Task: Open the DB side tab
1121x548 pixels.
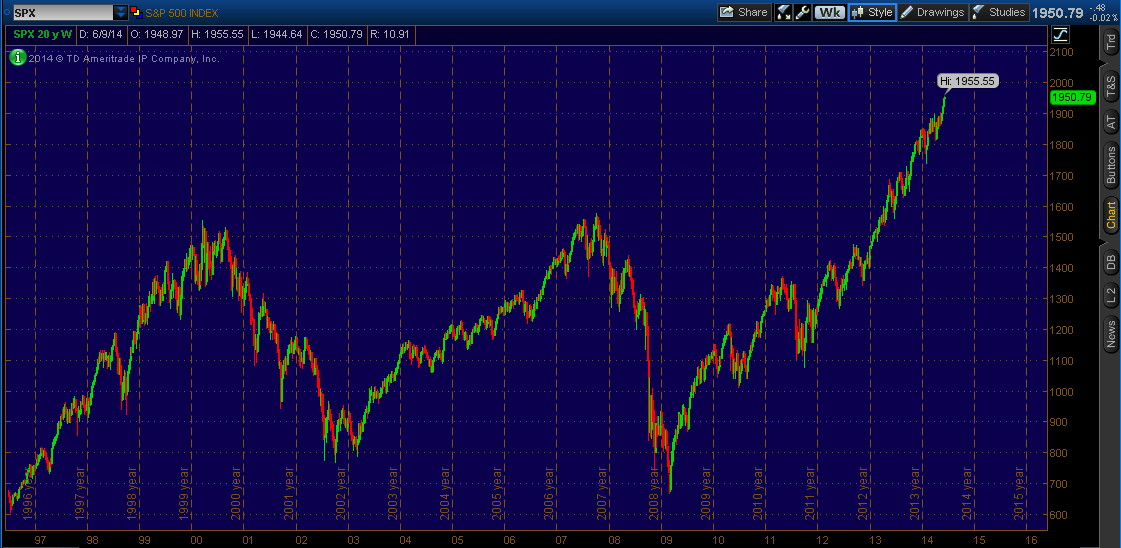Action: click(x=1110, y=261)
